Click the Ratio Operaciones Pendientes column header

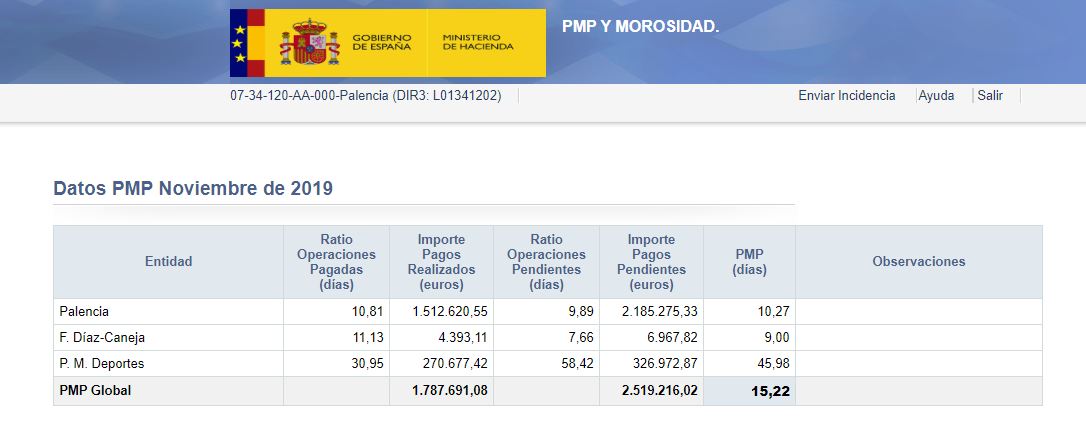click(546, 262)
